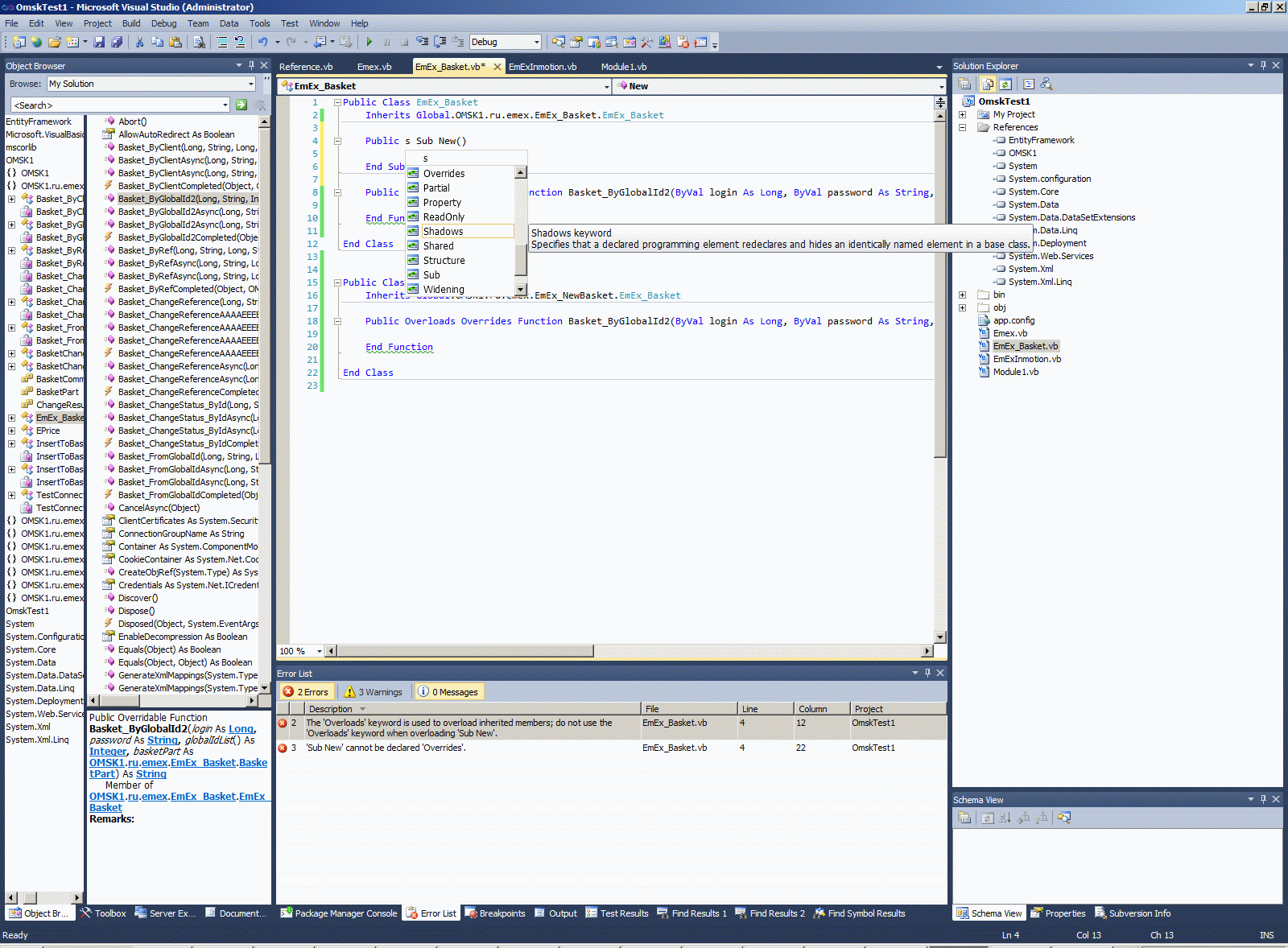Switch to the Module1.vb editor tab
The width and height of the screenshot is (1288, 948).
click(623, 67)
